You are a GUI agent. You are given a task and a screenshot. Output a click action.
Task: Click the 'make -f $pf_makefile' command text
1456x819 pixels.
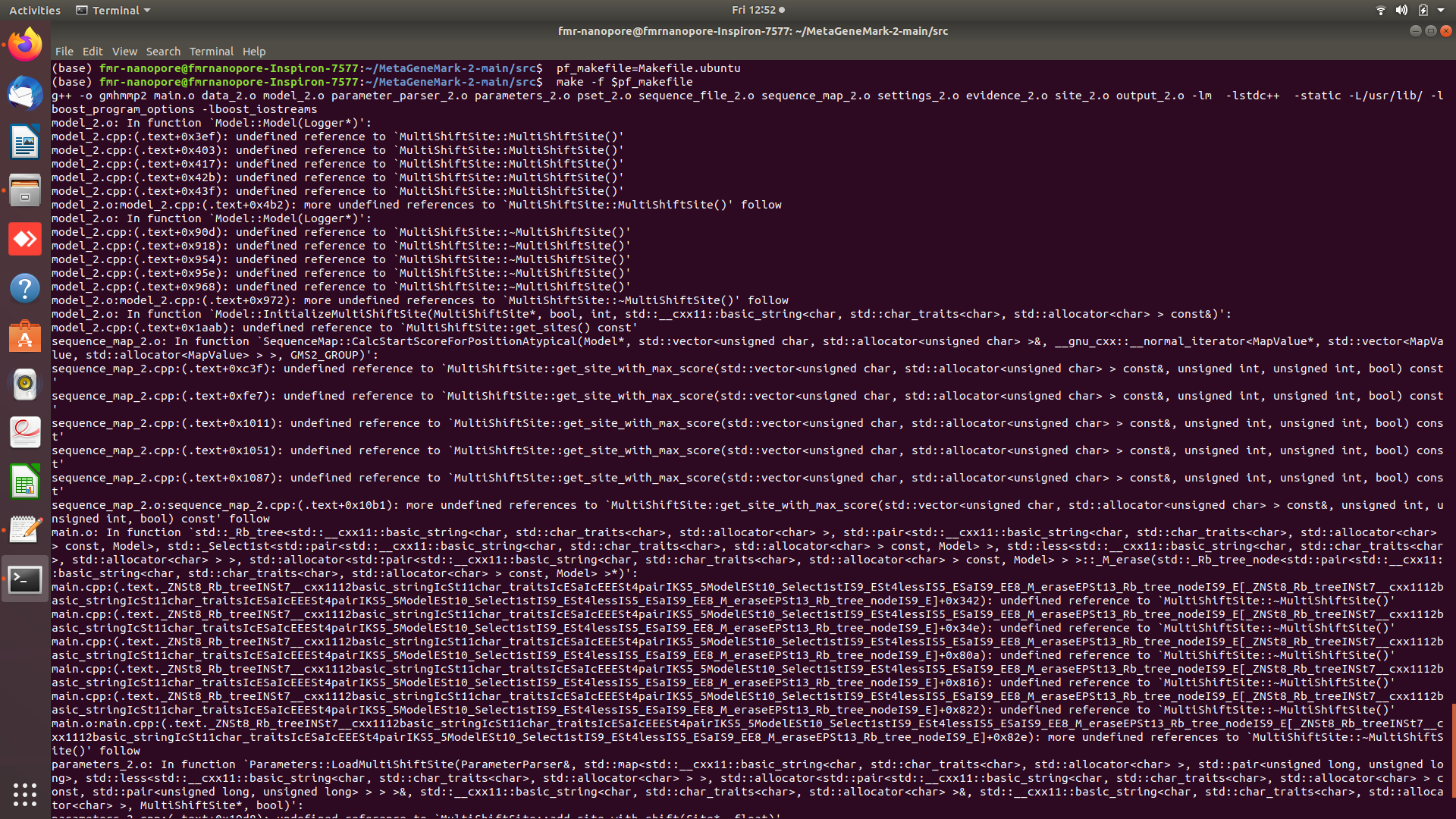[x=624, y=82]
